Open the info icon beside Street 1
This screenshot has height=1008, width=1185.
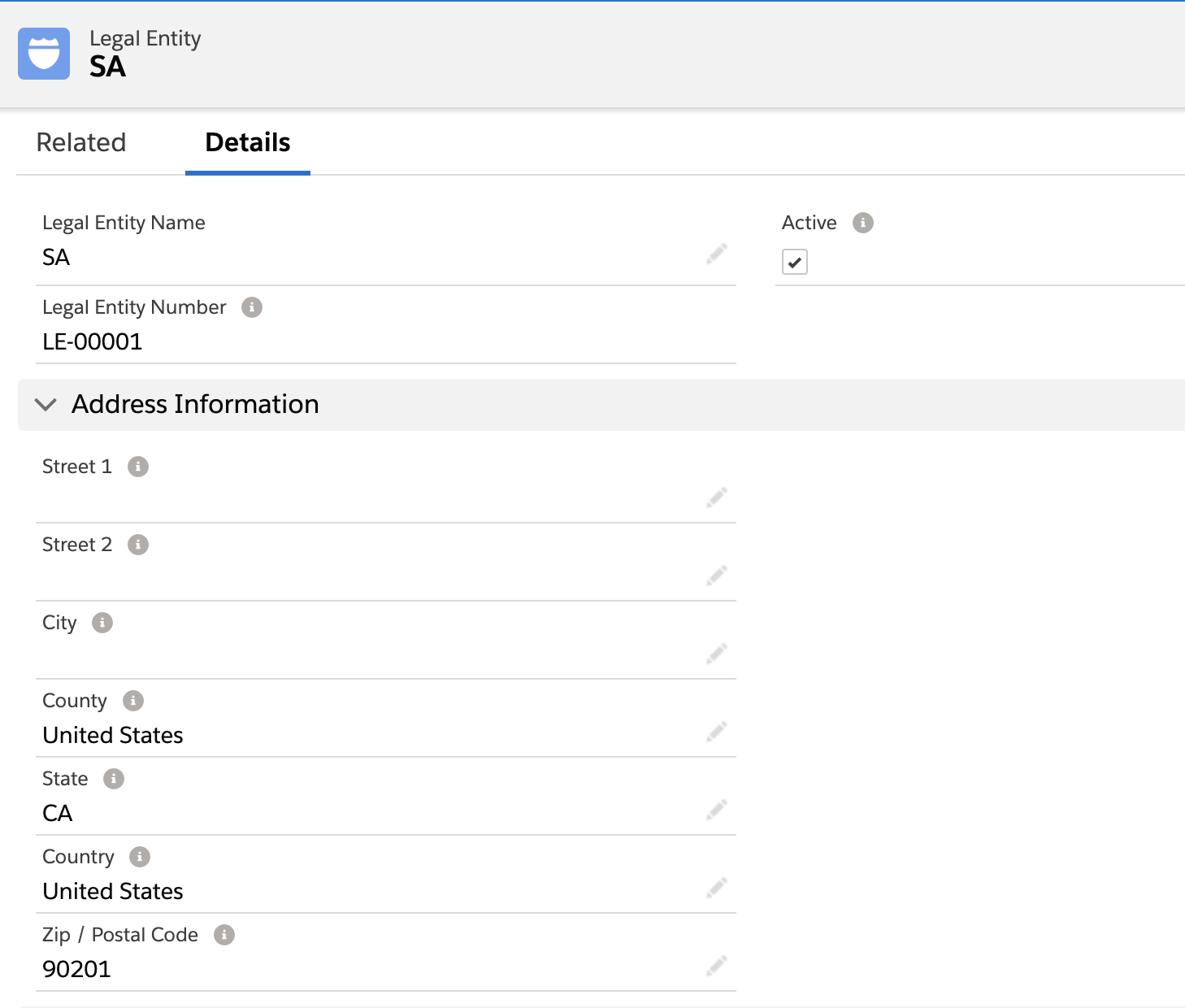click(138, 467)
